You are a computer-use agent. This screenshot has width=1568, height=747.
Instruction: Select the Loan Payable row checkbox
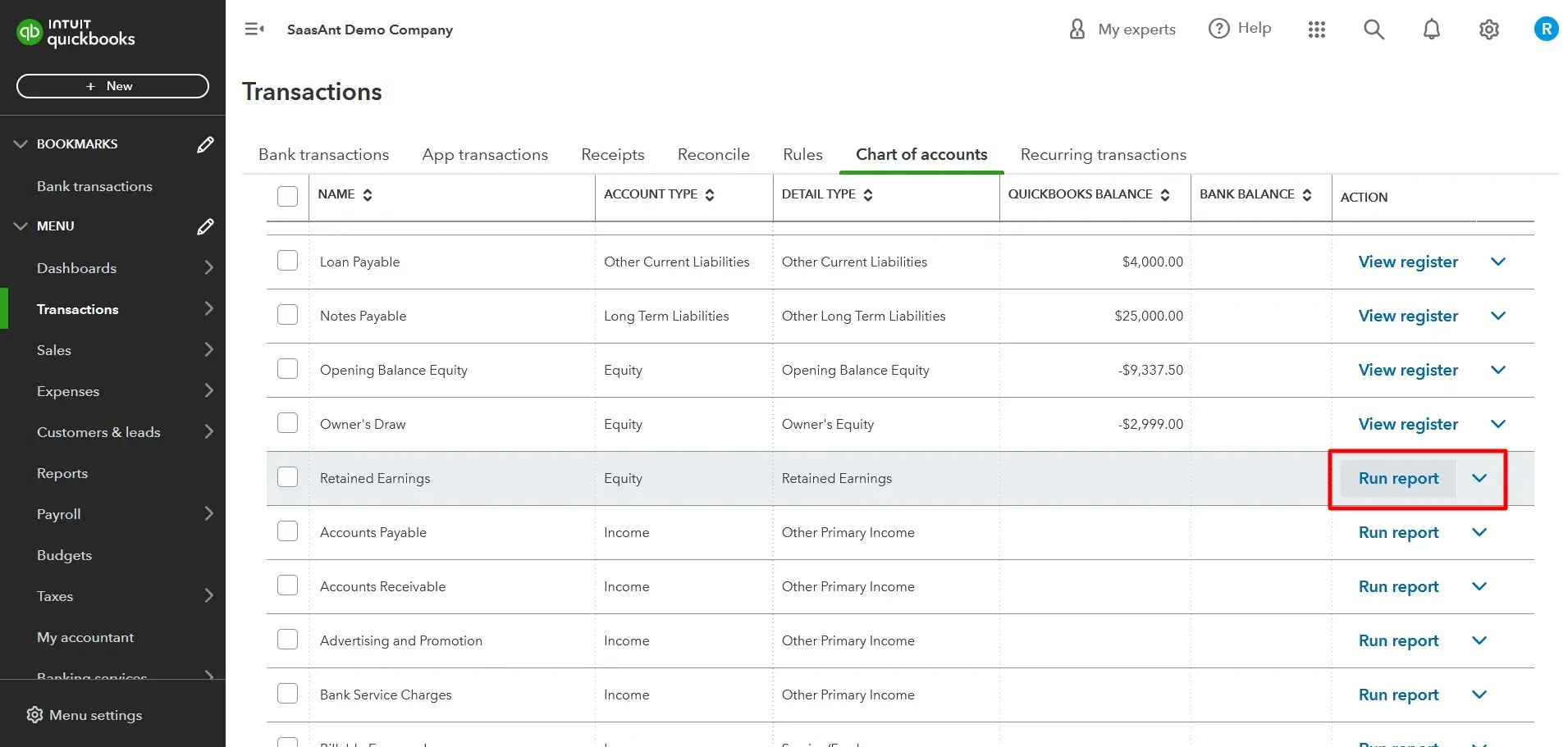[x=287, y=261]
